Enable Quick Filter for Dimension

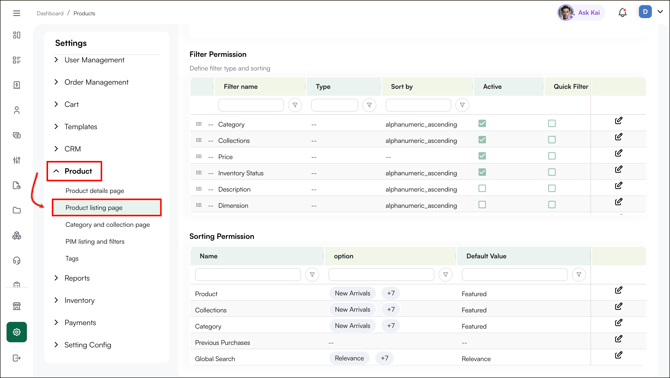pos(552,205)
